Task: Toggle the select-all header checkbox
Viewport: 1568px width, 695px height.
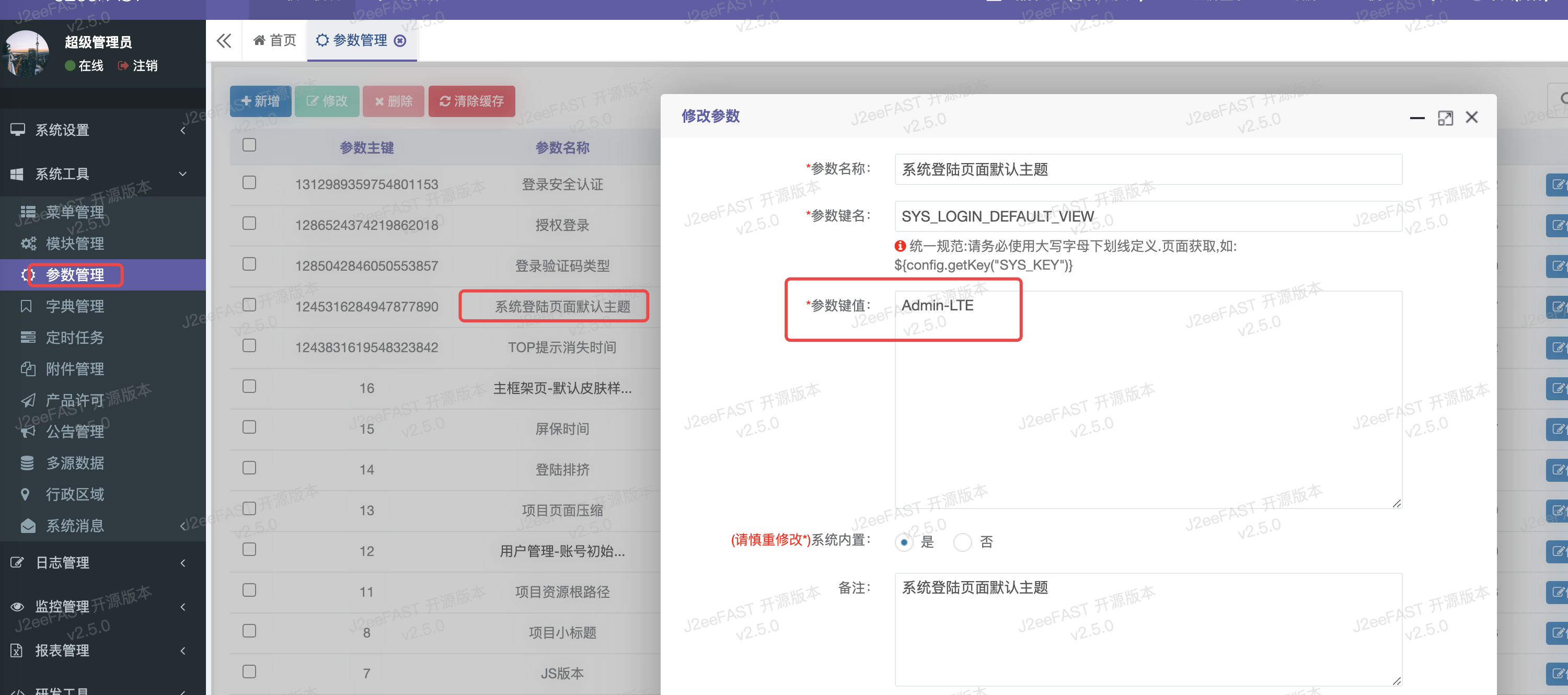Action: pos(249,145)
